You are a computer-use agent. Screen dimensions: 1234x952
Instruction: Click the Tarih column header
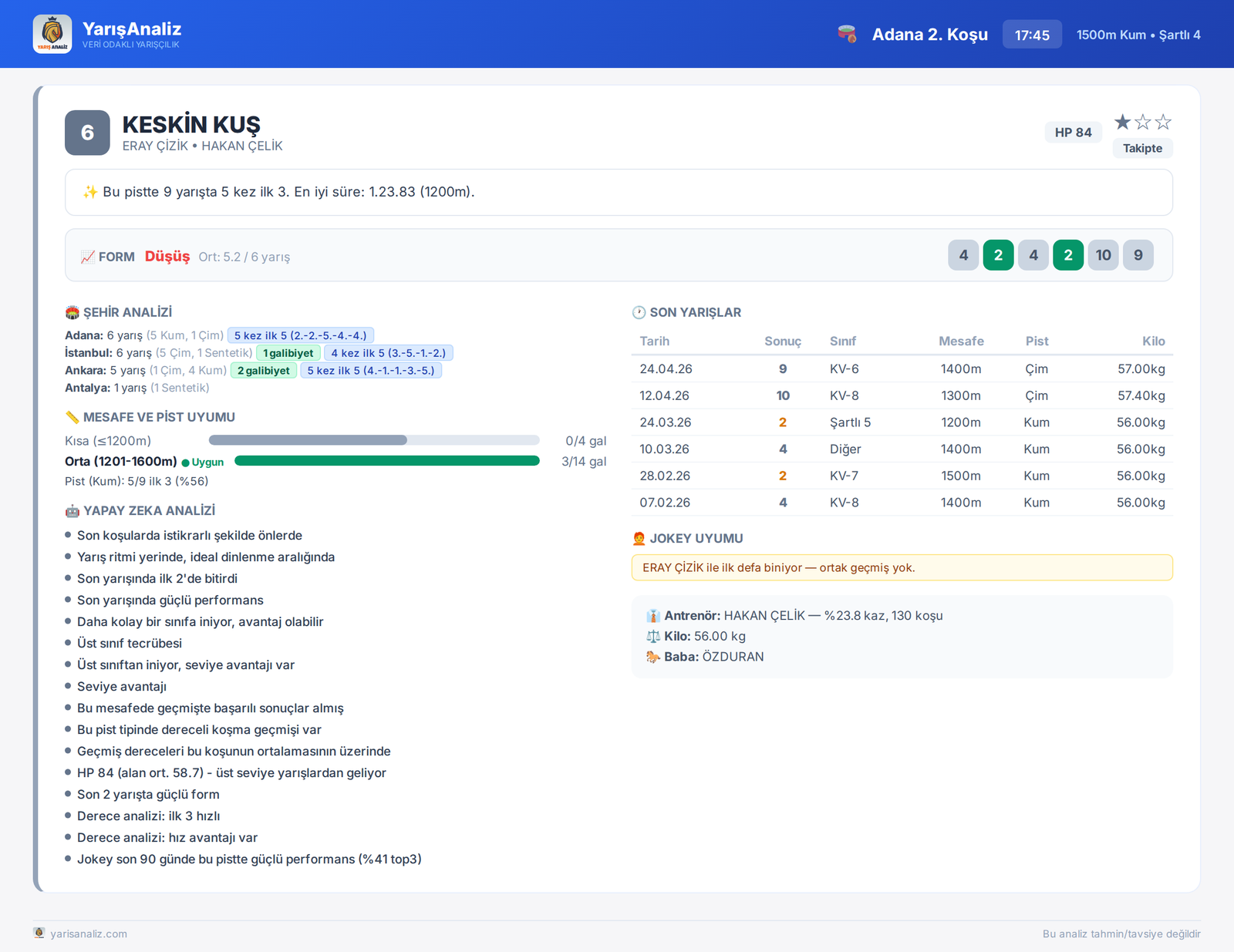coord(654,341)
